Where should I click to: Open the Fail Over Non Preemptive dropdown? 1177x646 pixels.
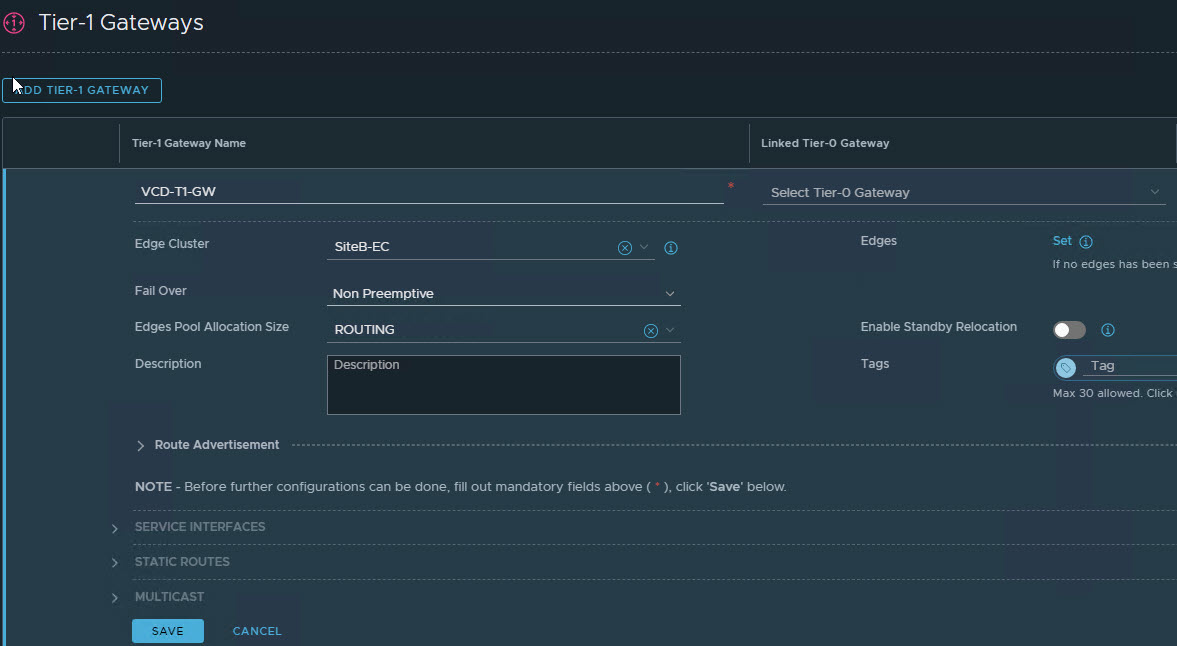(504, 294)
